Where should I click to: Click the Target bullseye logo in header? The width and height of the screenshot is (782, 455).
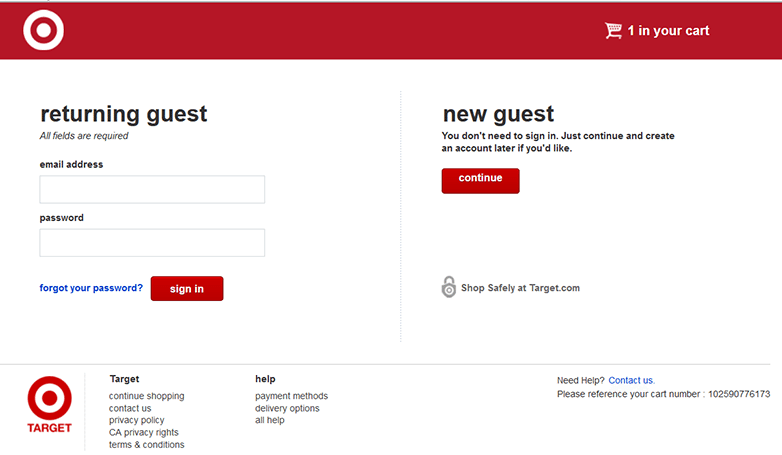[43, 30]
